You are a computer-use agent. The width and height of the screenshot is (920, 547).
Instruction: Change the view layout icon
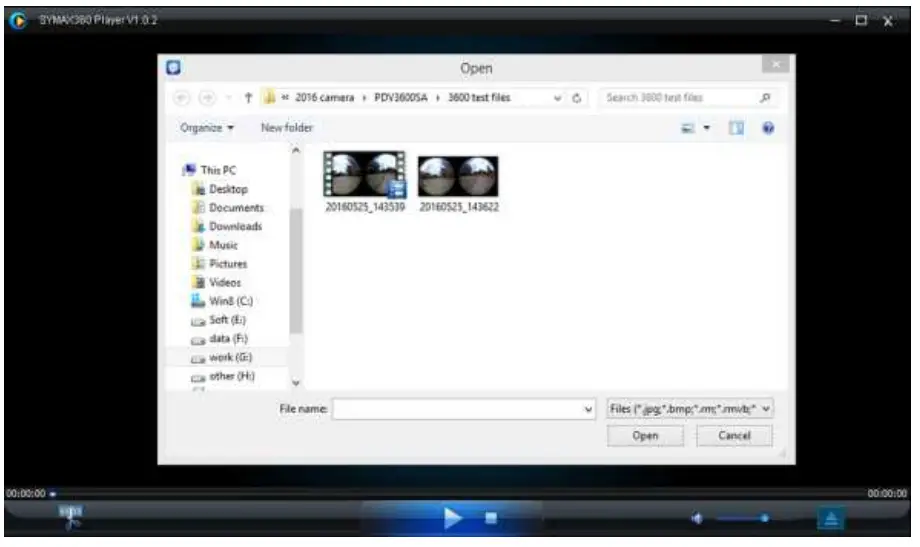pyautogui.click(x=688, y=128)
